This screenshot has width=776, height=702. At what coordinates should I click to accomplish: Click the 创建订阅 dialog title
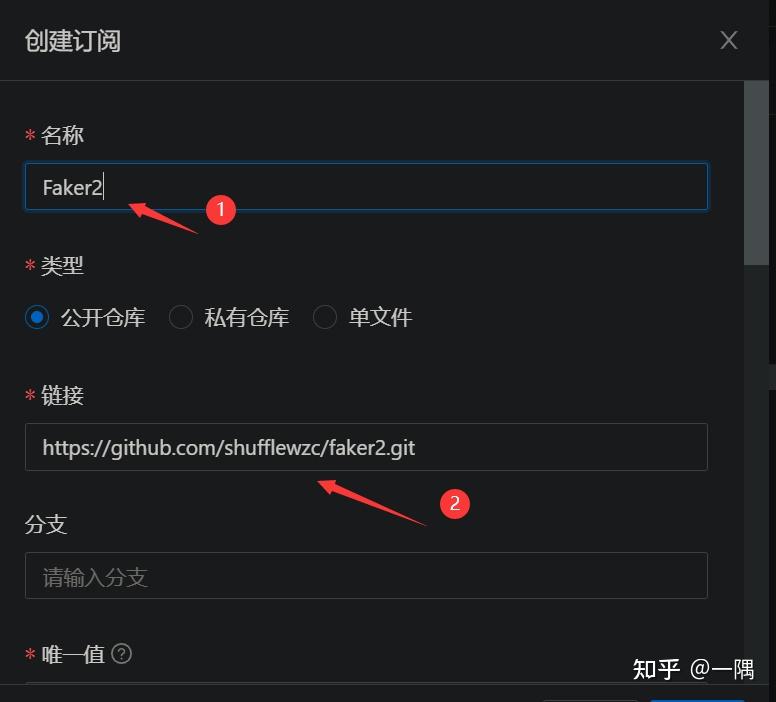click(x=73, y=41)
